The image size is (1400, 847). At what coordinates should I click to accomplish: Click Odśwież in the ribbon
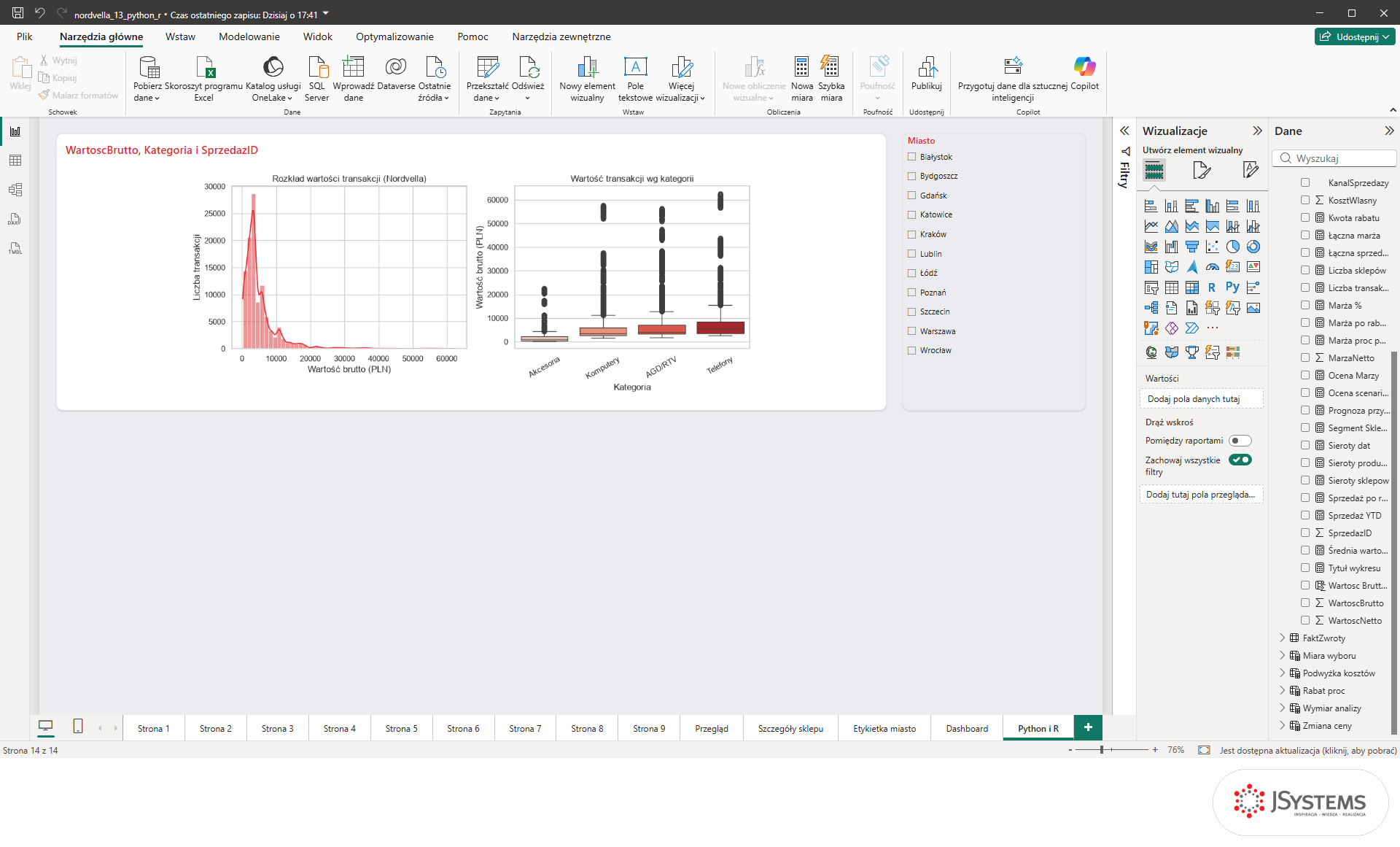(528, 79)
